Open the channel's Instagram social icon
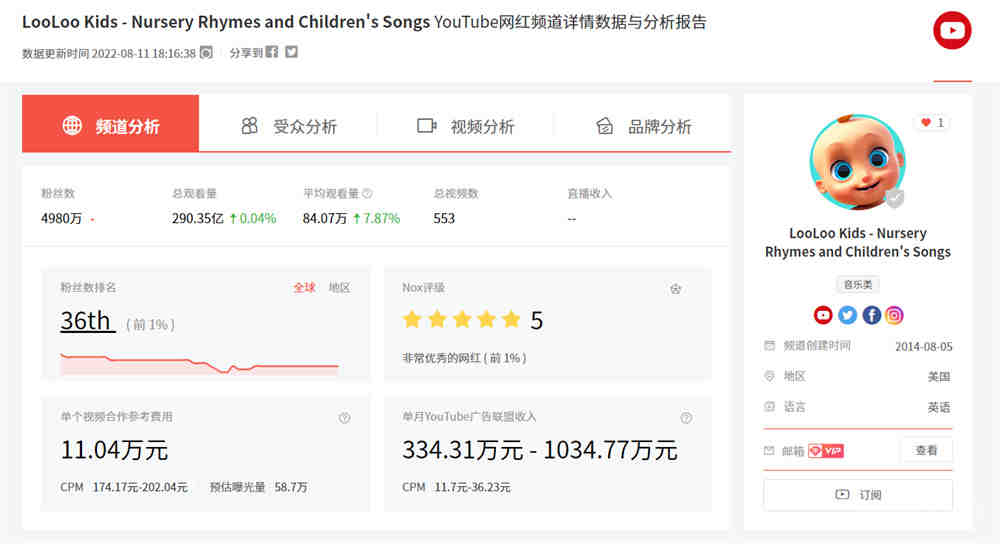Screen dimensions: 1000x544 [894, 315]
